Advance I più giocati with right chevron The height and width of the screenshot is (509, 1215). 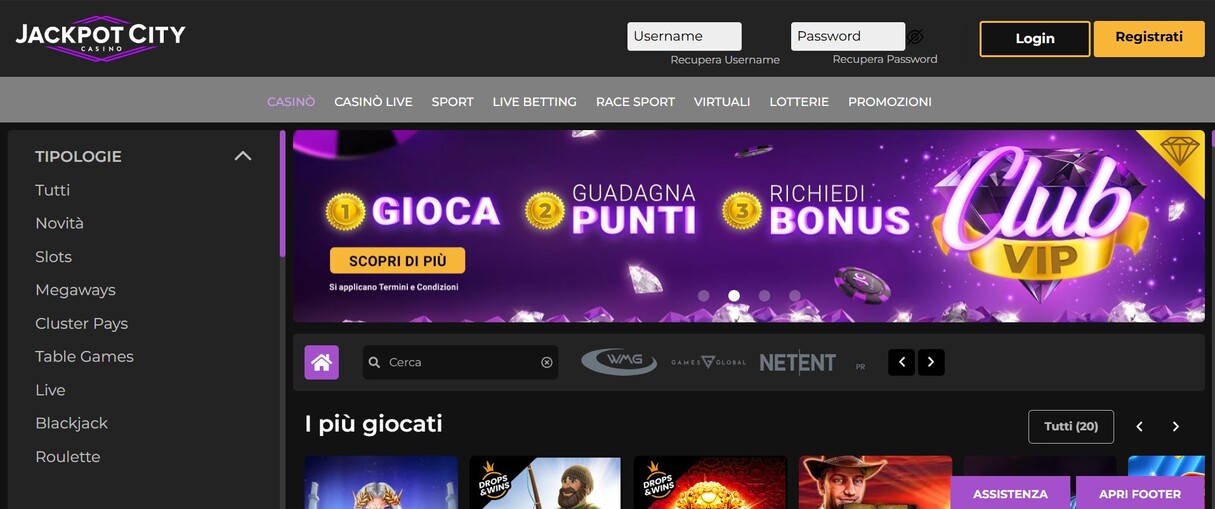[1176, 427]
